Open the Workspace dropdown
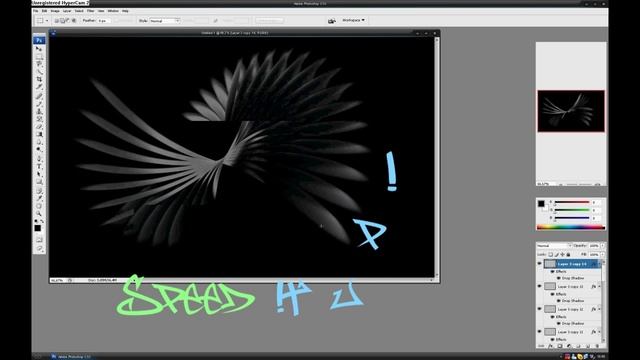The height and width of the screenshot is (360, 640). (x=353, y=20)
